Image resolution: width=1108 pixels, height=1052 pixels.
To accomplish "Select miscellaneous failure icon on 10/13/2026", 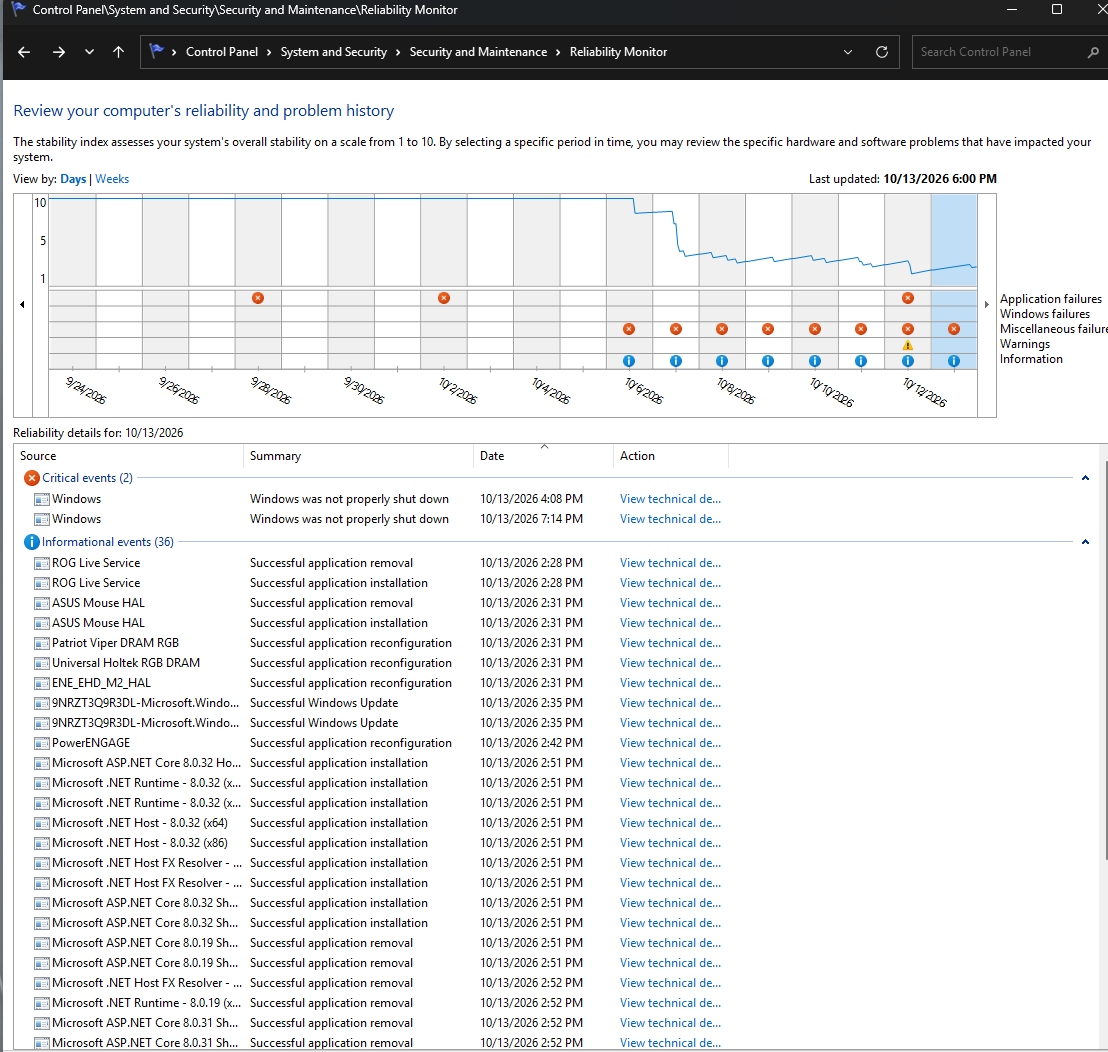I will point(954,329).
